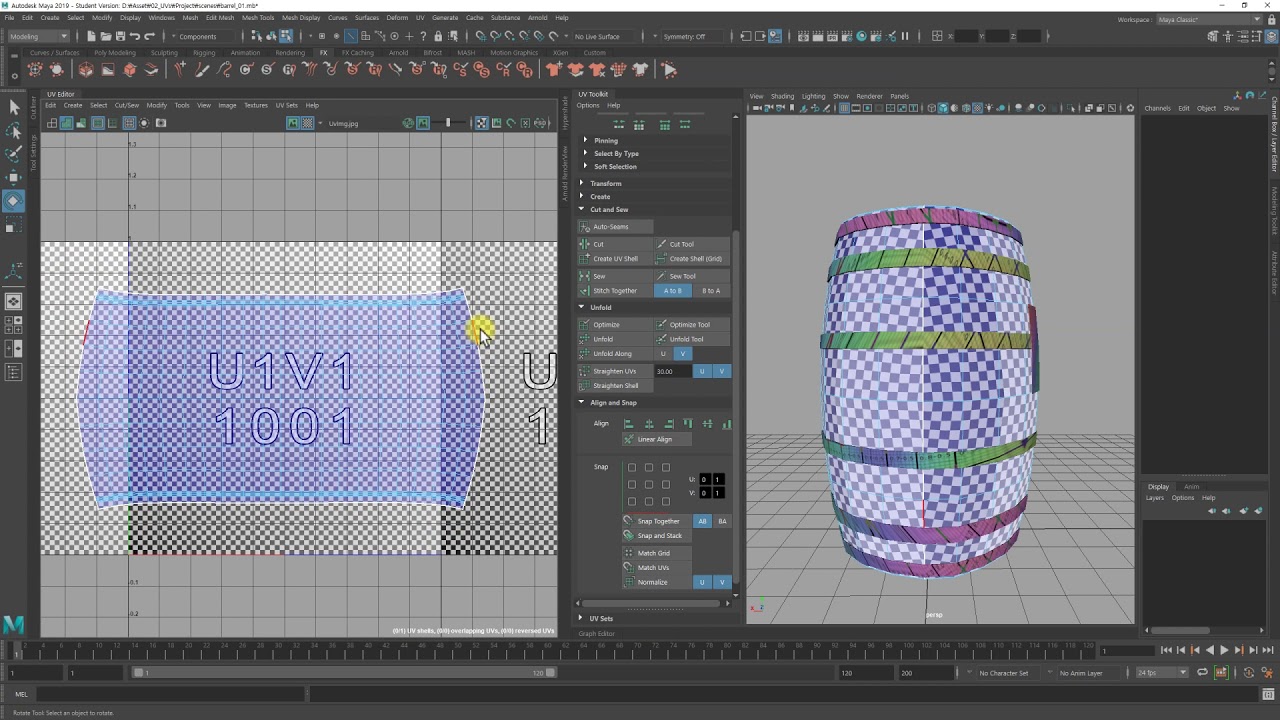The height and width of the screenshot is (720, 1280).
Task: Click Snap and Stack
Action: point(659,536)
